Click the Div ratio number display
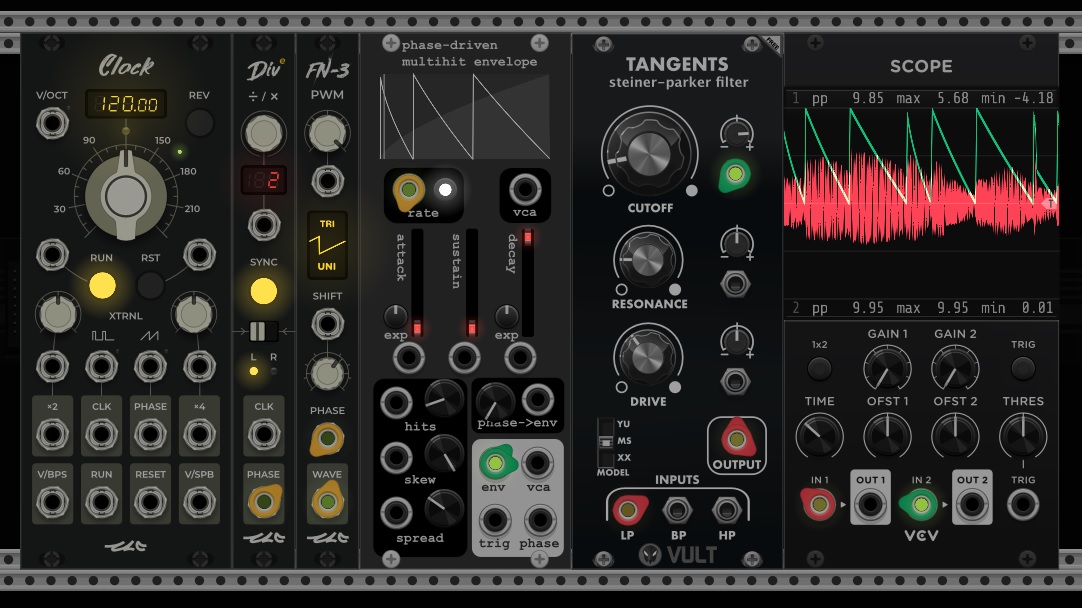The image size is (1082, 608). (x=264, y=180)
